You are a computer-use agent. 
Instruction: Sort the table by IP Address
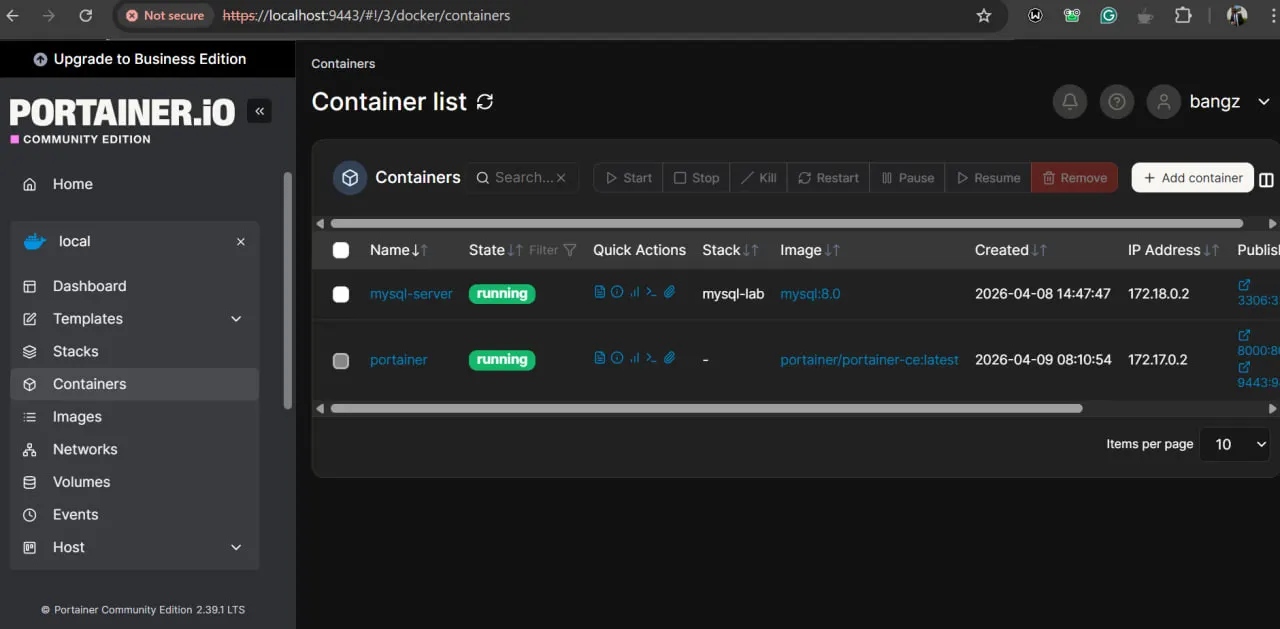pos(1174,250)
